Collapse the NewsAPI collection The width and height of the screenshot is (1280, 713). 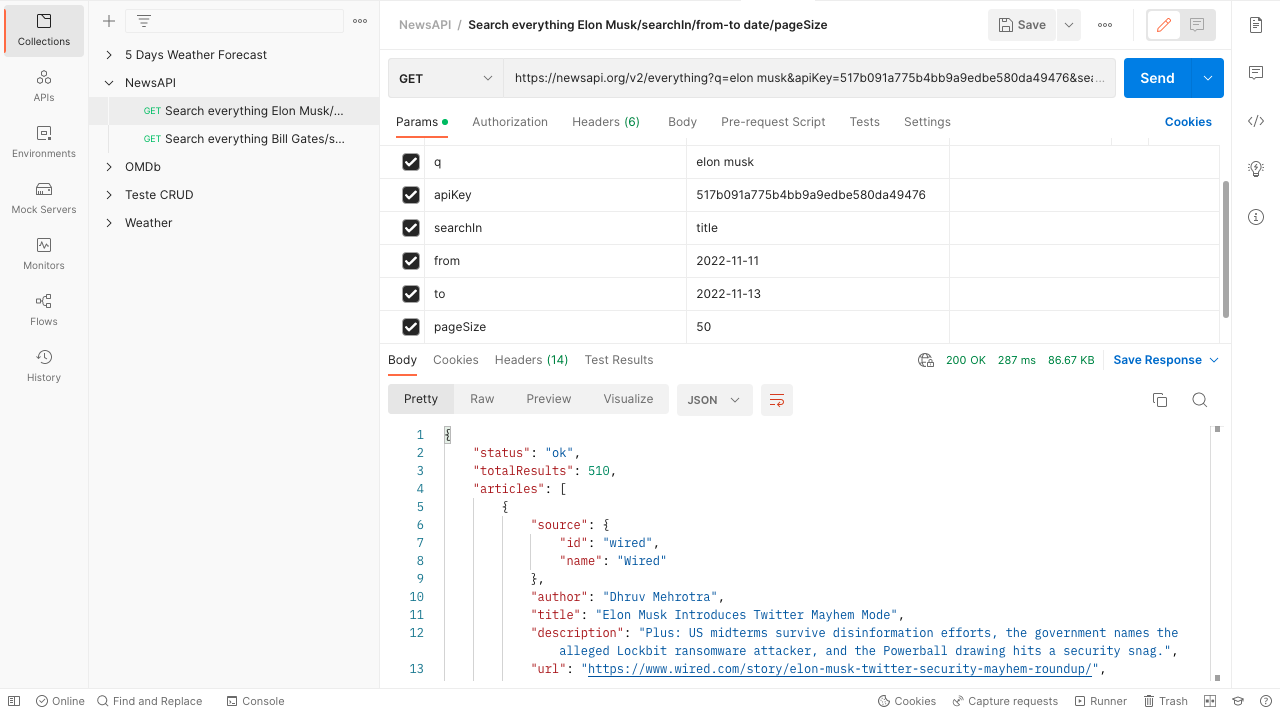pos(109,83)
